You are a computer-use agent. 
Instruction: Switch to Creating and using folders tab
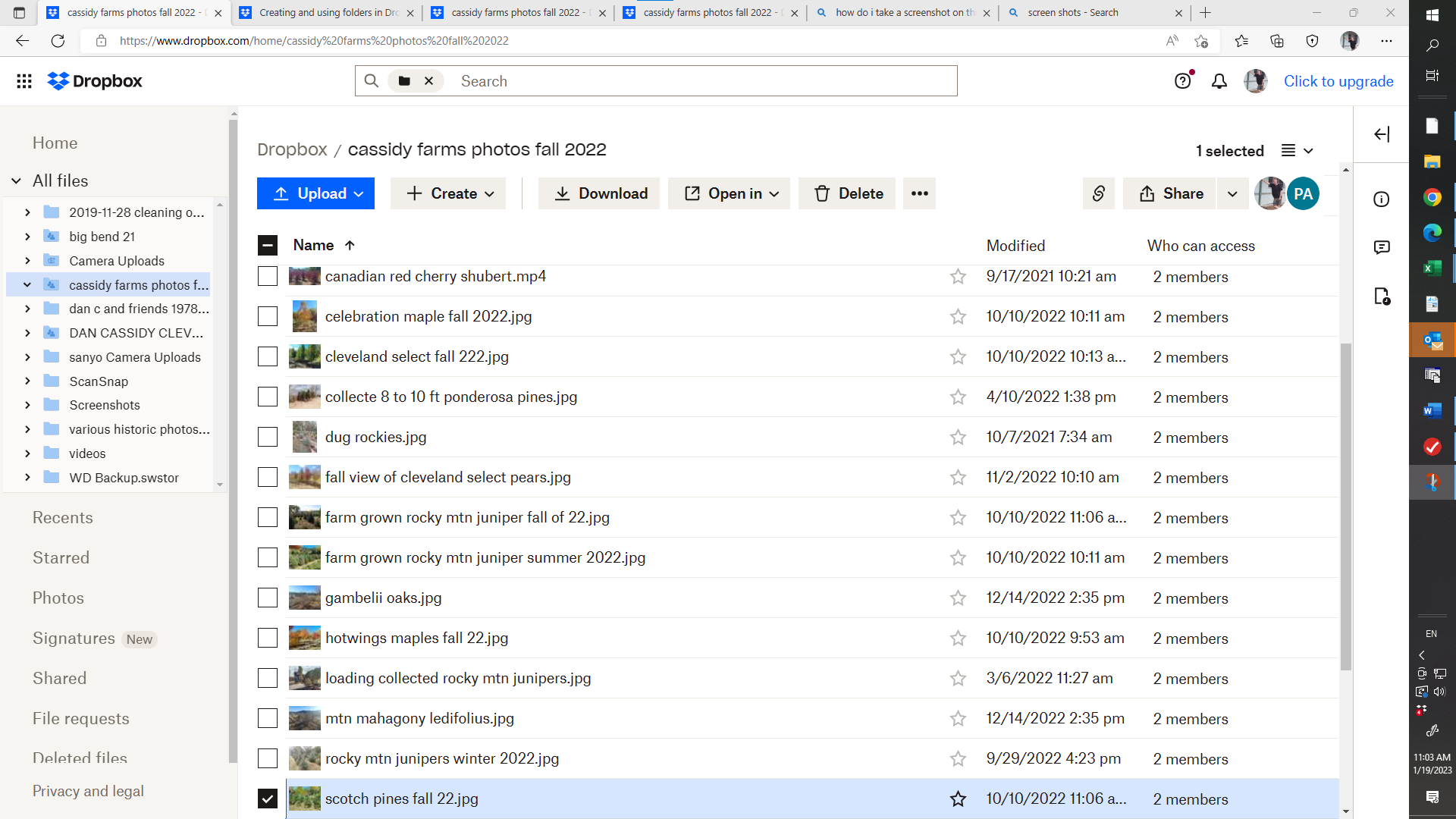[326, 13]
